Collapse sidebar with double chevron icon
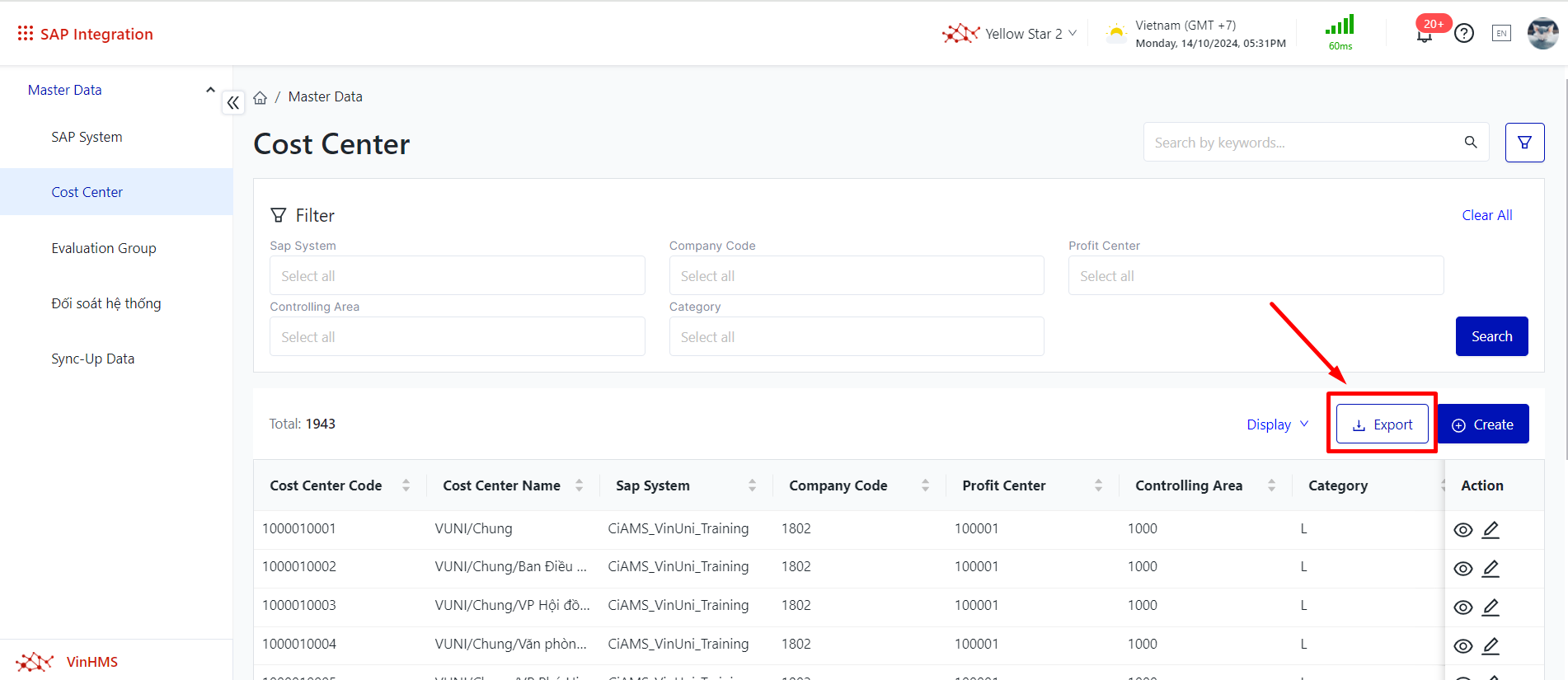The width and height of the screenshot is (1568, 680). (233, 103)
